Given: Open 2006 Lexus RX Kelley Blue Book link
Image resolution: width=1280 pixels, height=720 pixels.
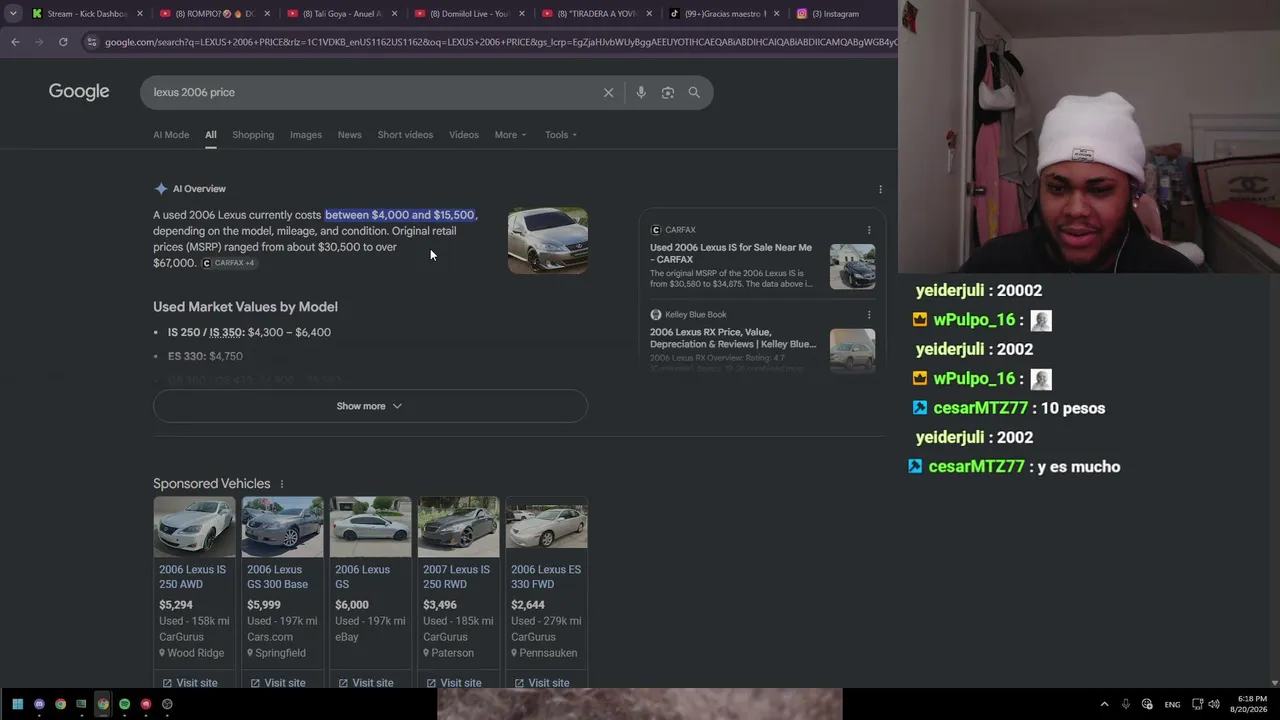Looking at the screenshot, I should 733,338.
